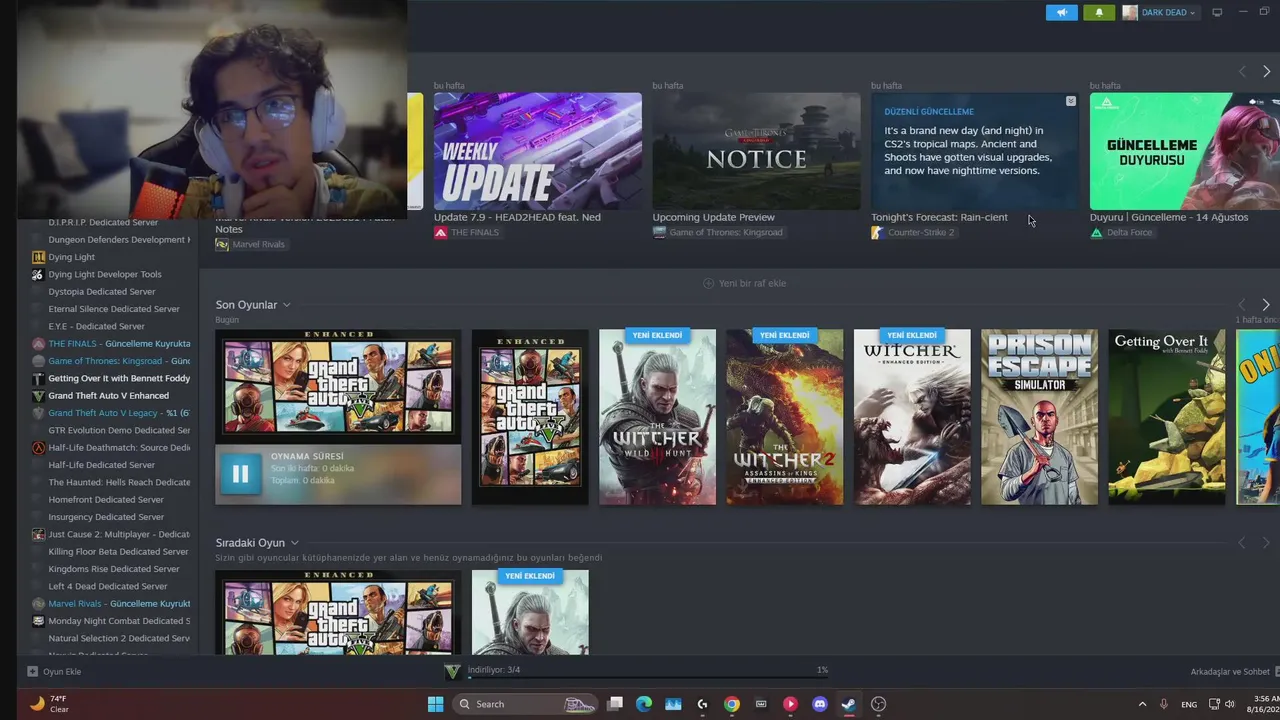The width and height of the screenshot is (1280, 720).
Task: Click the Dying Light game icon in library list
Action: tap(38, 257)
